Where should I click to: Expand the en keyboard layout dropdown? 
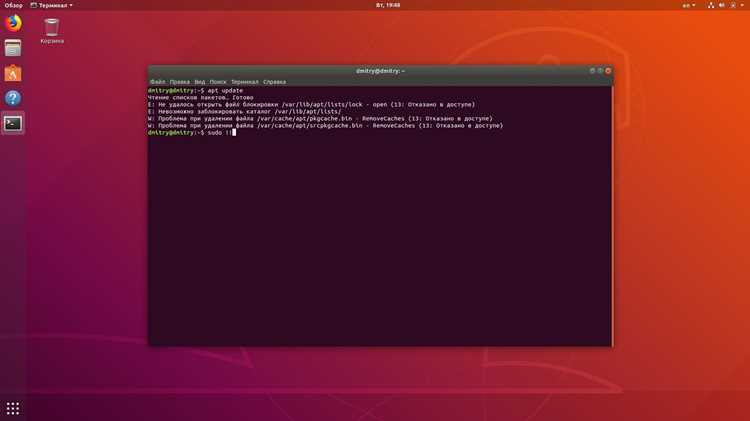click(x=689, y=5)
